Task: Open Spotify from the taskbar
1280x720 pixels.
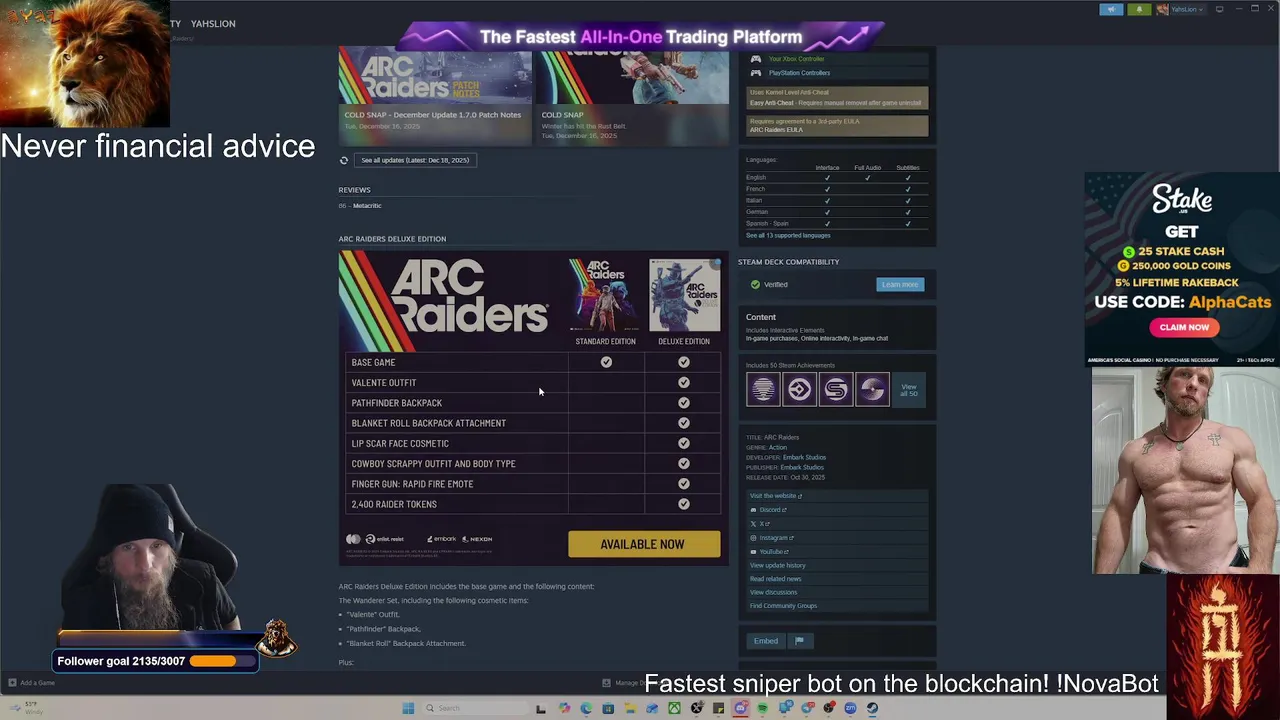Action: [x=762, y=708]
